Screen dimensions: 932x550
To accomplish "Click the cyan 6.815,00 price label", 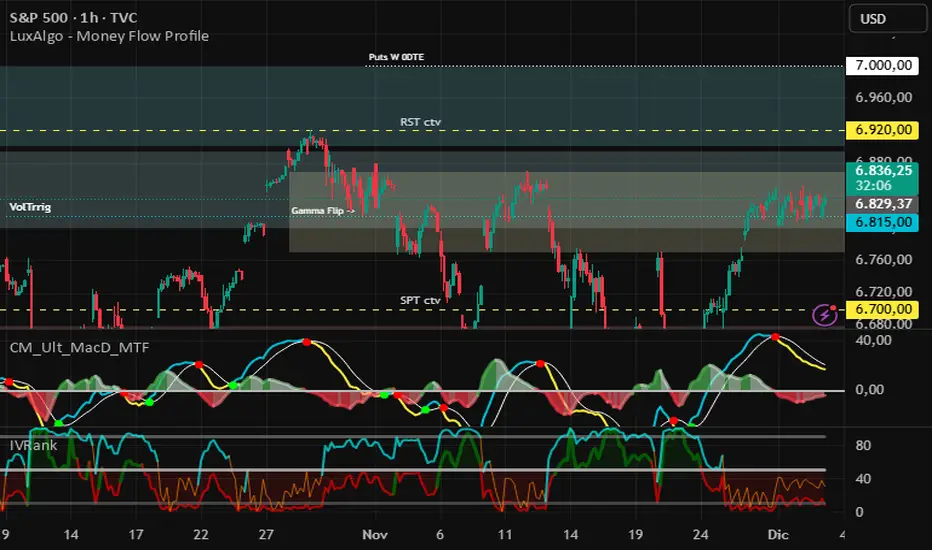I will click(x=882, y=222).
